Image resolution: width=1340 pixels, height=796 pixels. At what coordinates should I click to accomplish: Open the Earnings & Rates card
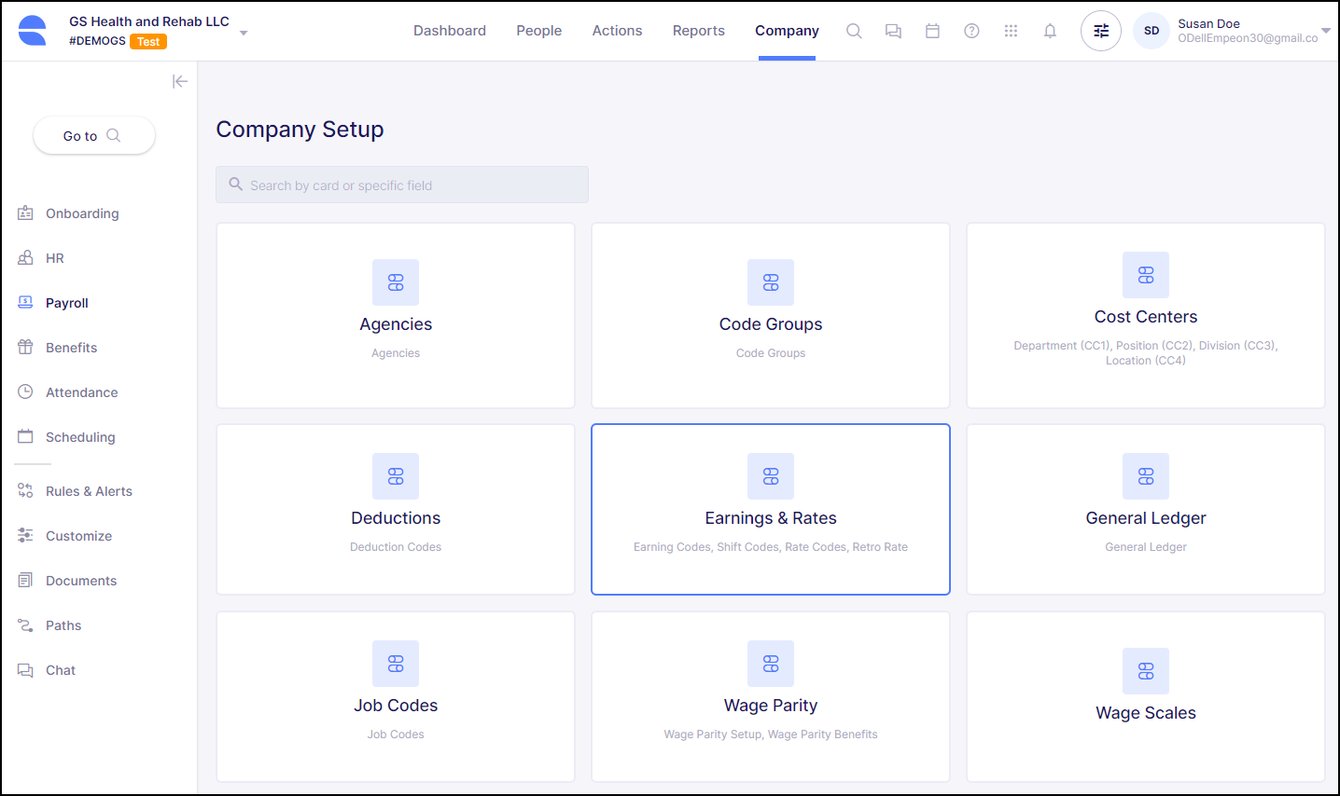(x=770, y=510)
